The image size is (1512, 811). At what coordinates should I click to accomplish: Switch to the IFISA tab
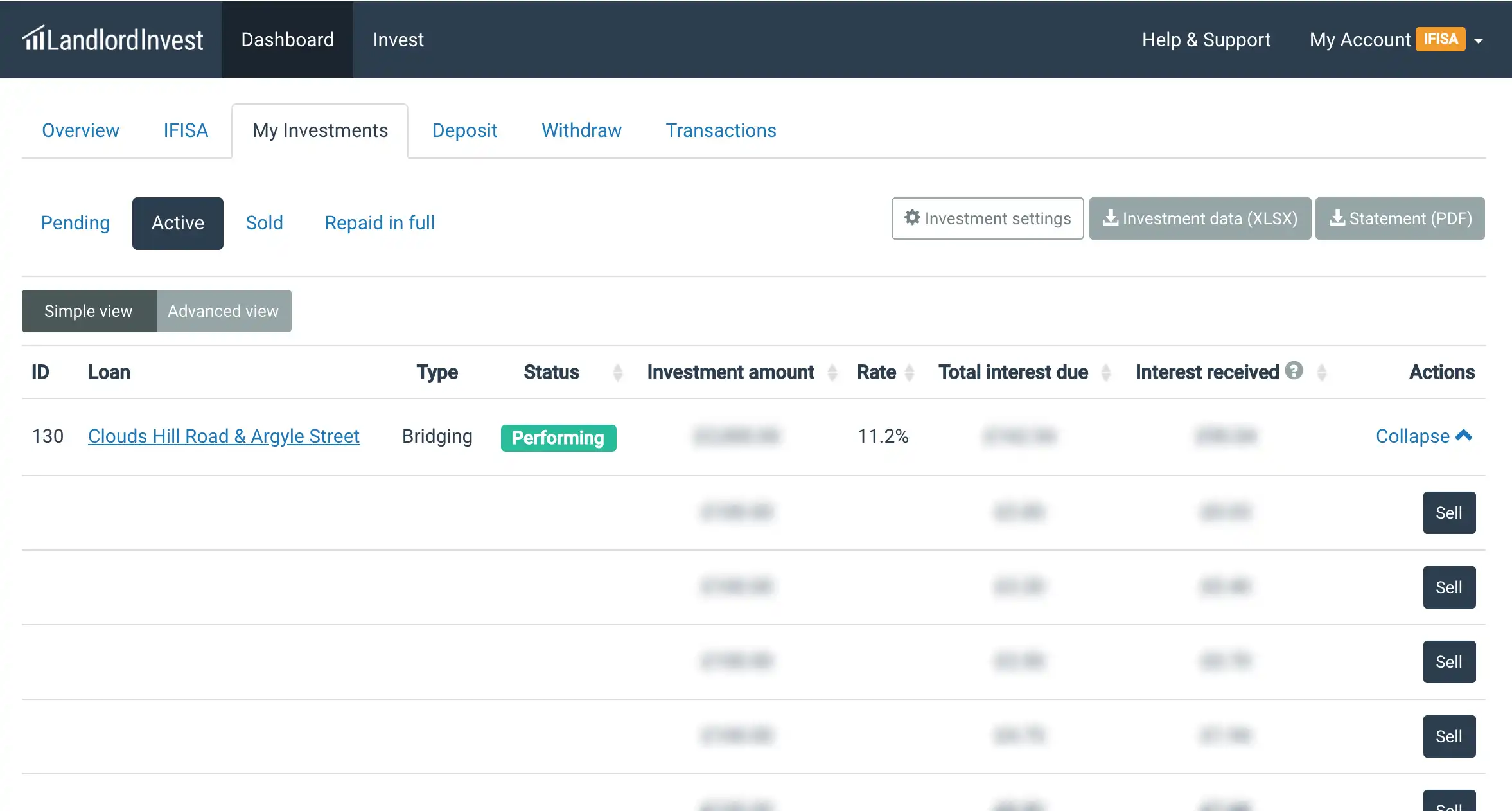click(186, 130)
